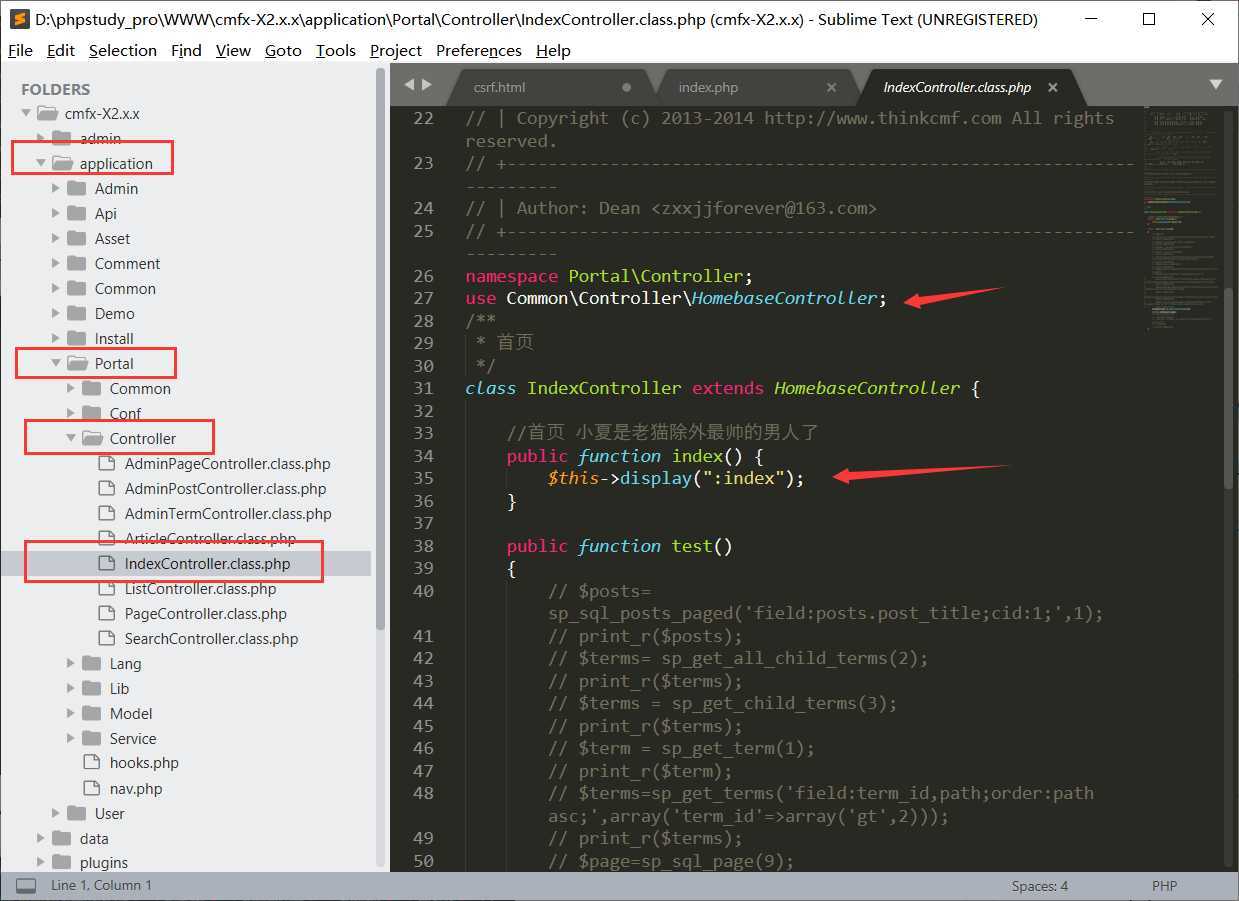Click the Service folder icon
Viewport: 1239px width, 901px height.
pos(92,738)
